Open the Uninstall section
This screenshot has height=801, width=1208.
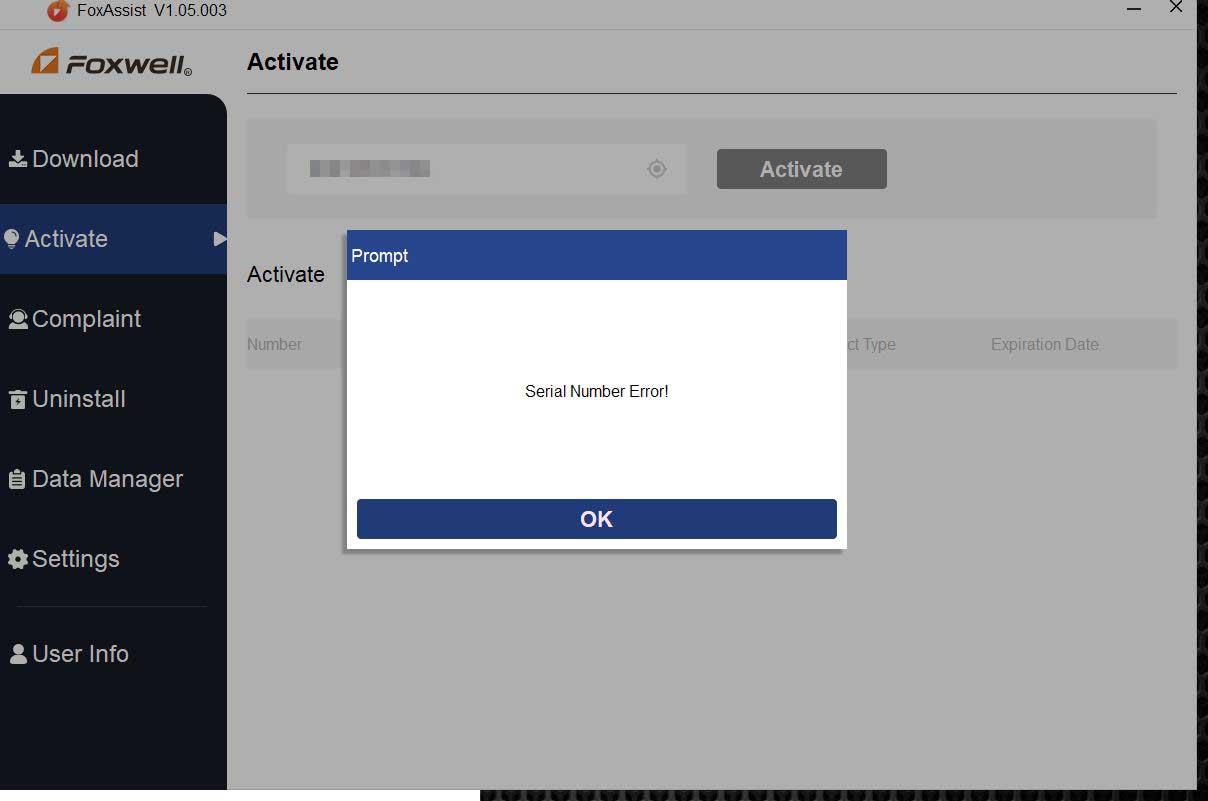pyautogui.click(x=113, y=399)
